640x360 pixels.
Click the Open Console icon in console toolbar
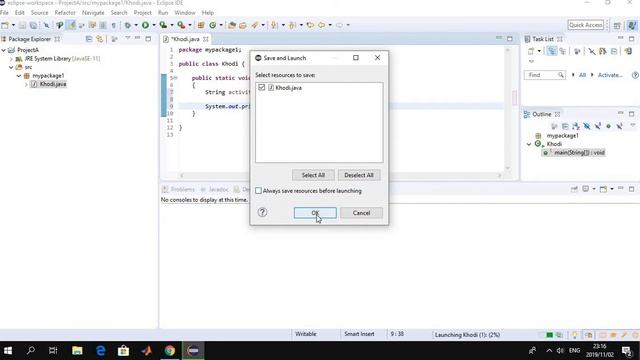point(603,189)
